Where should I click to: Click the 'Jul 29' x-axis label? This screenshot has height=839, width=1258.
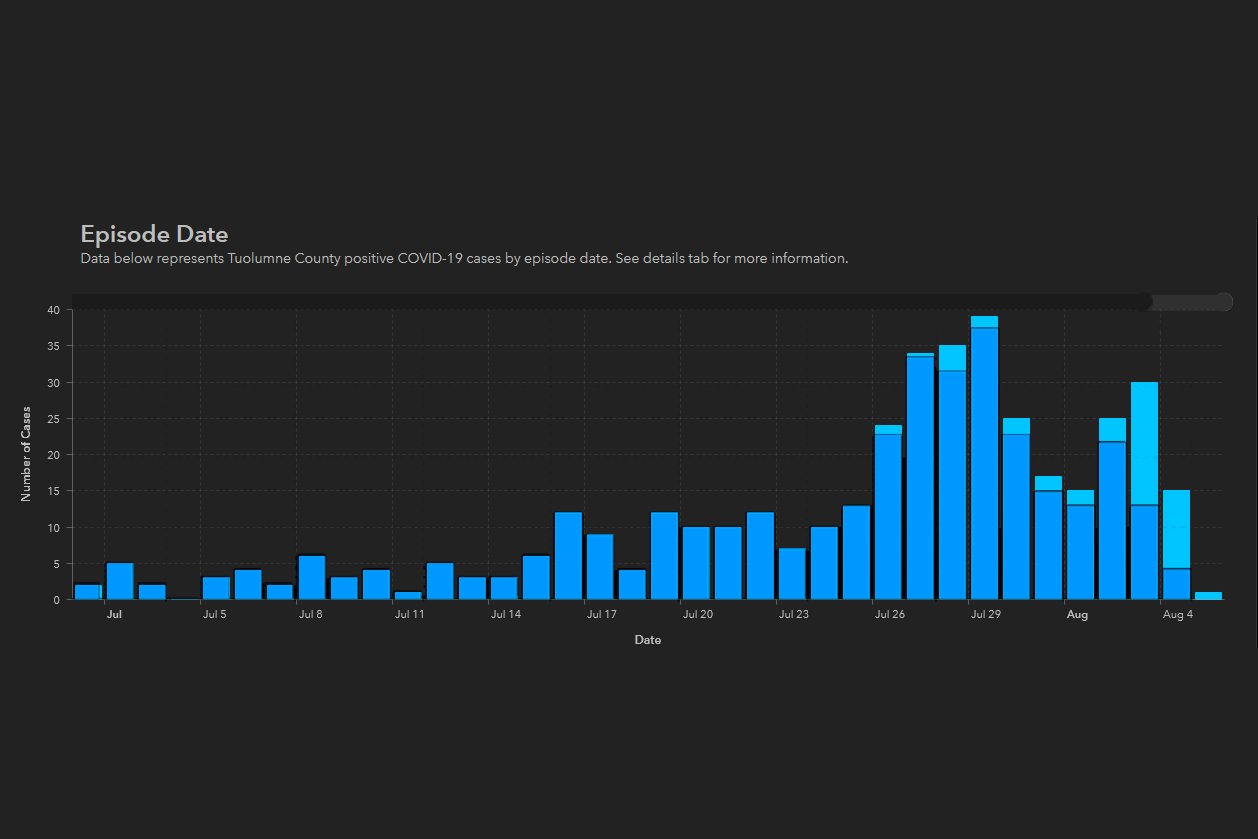pos(985,615)
